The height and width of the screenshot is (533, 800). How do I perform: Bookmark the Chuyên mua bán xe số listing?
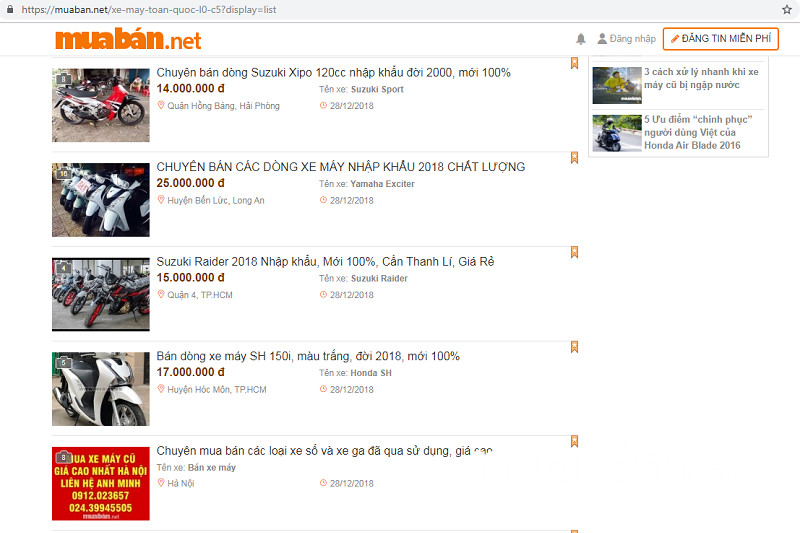tap(574, 441)
